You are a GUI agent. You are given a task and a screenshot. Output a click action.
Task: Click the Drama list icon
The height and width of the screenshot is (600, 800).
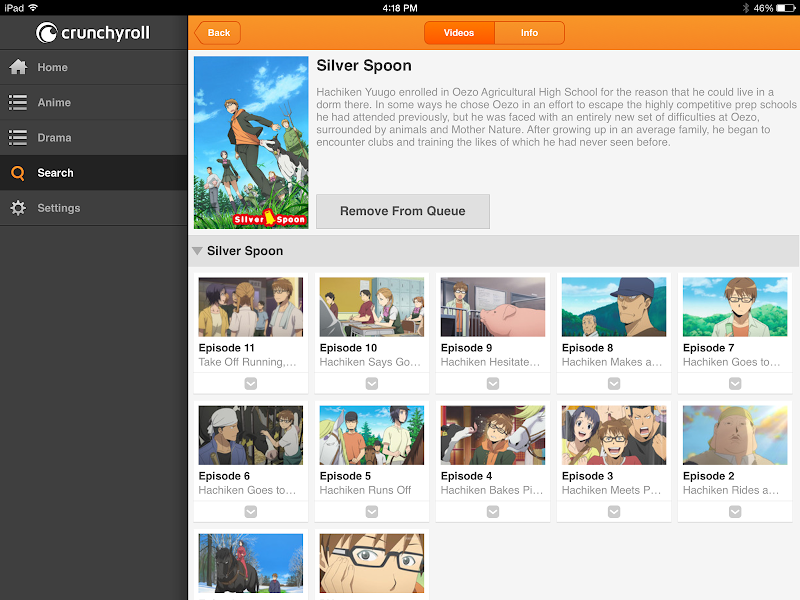tap(18, 137)
